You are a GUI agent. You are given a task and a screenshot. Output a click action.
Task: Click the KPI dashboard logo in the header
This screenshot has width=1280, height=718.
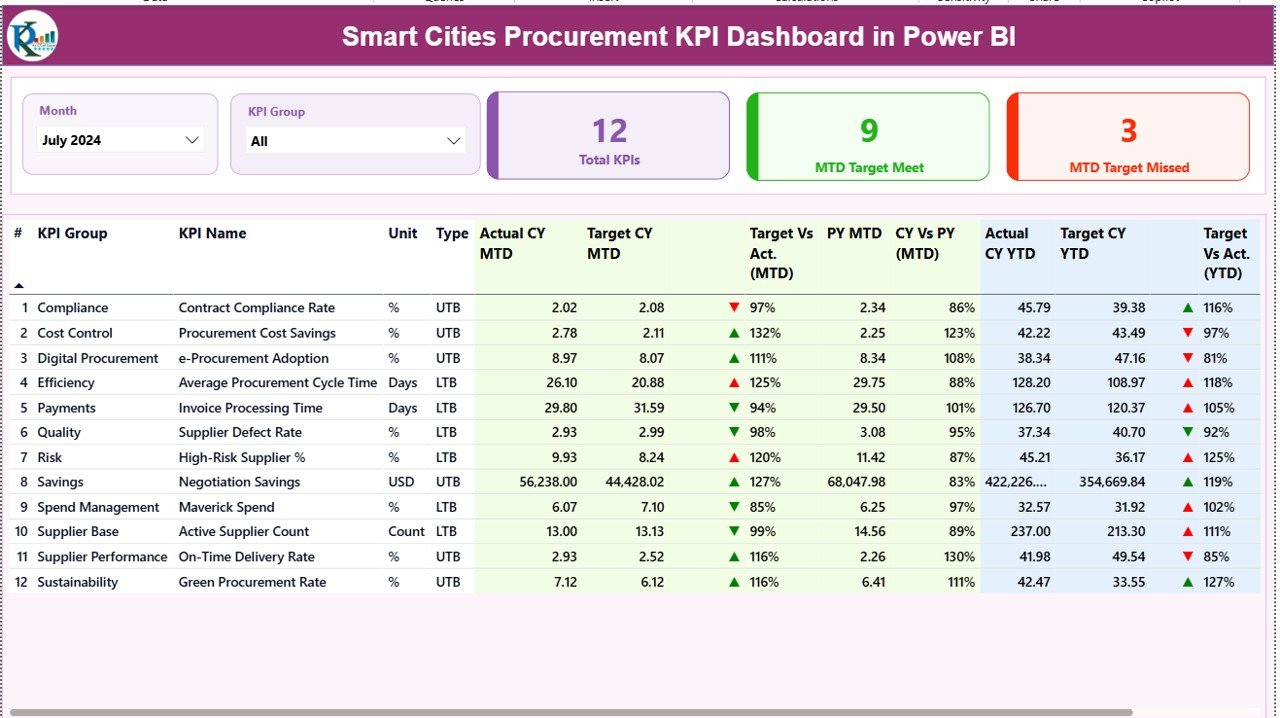pyautogui.click(x=33, y=38)
